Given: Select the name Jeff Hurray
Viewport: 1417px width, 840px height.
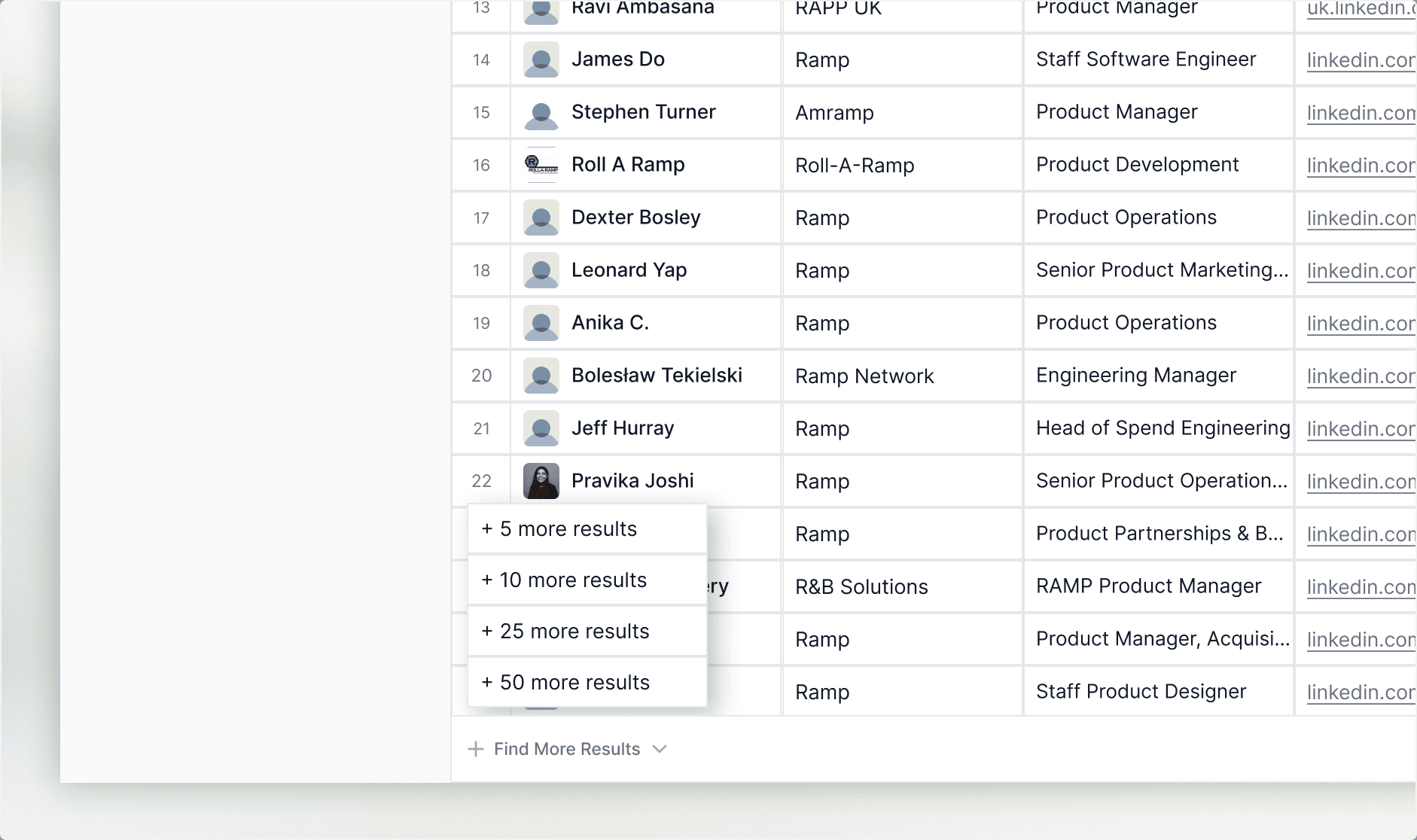Looking at the screenshot, I should point(623,428).
